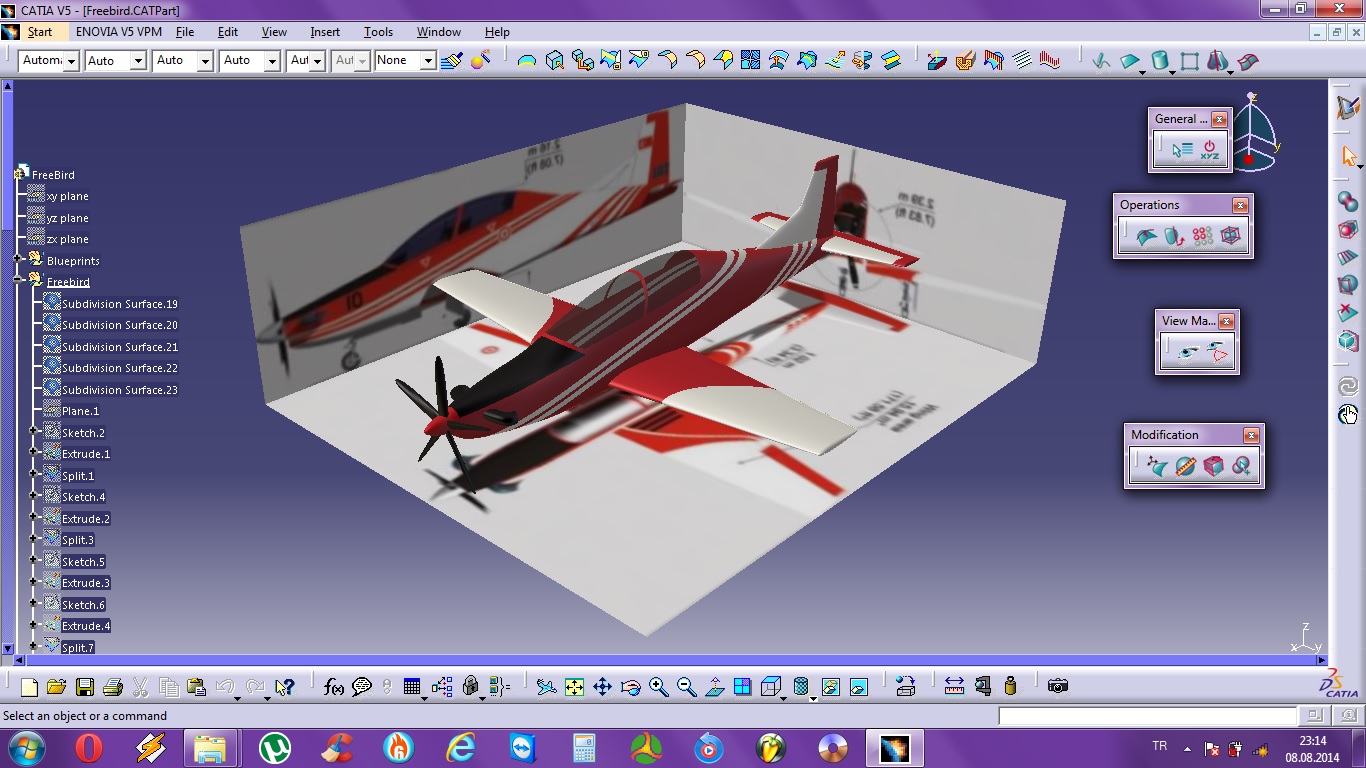Collapse the Freebird geometrical set node
This screenshot has width=1366, height=768.
tap(19, 282)
